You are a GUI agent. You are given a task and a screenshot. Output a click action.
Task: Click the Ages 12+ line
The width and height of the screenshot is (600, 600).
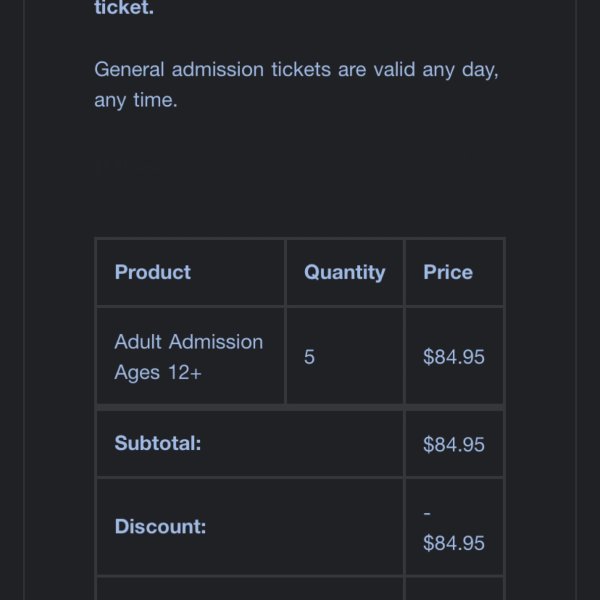pyautogui.click(x=158, y=372)
